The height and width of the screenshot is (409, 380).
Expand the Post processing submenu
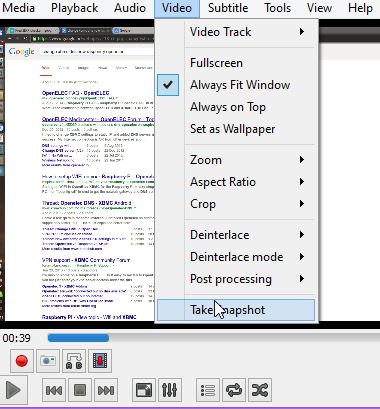[x=236, y=279]
